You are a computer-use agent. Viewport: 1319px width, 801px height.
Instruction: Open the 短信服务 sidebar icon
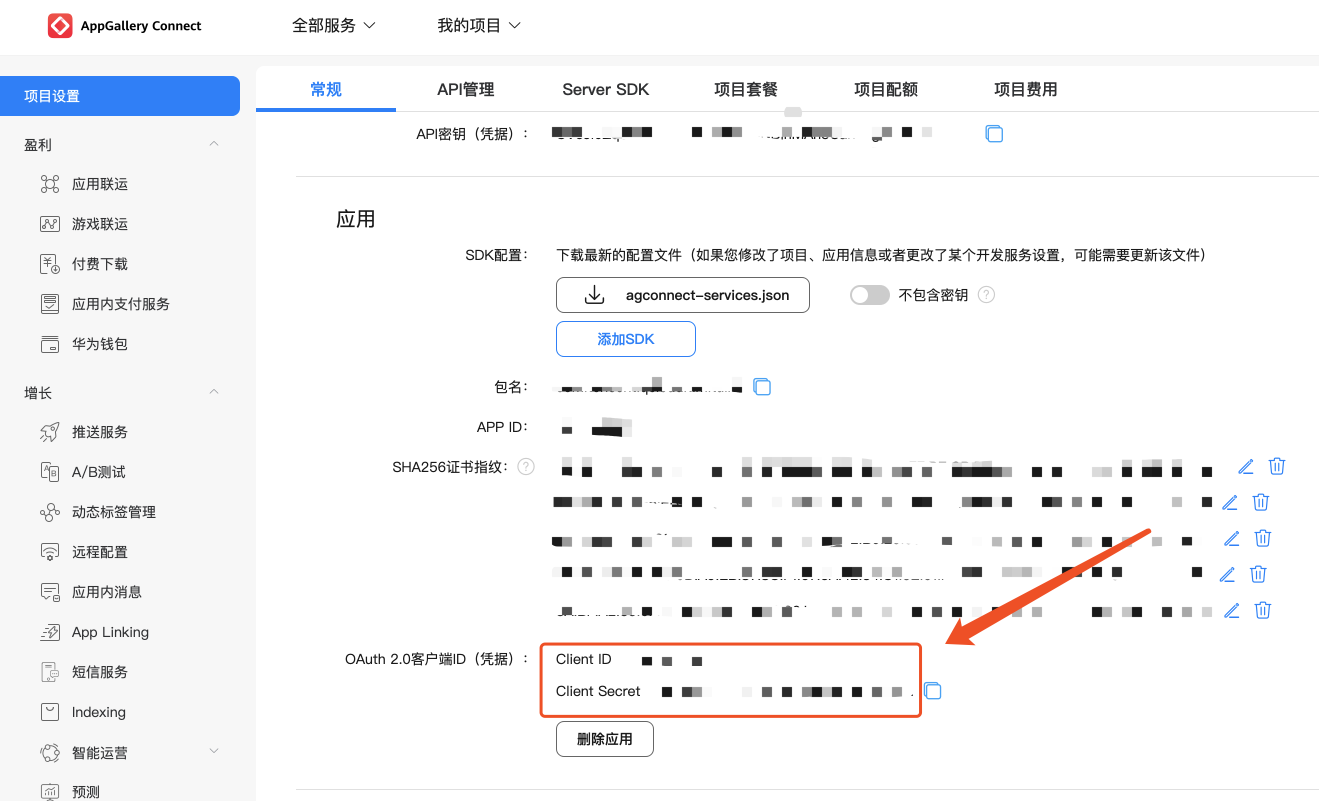[50, 672]
